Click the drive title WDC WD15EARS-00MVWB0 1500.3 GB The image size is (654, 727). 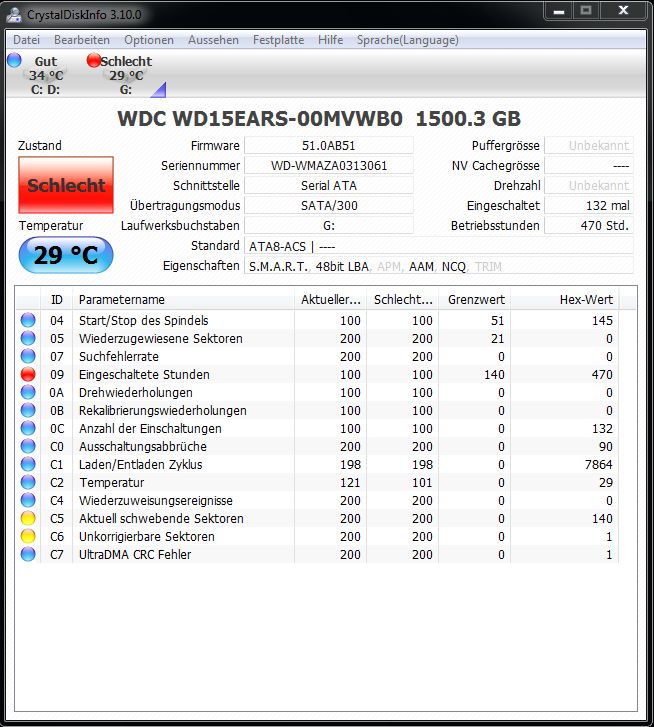coord(319,119)
